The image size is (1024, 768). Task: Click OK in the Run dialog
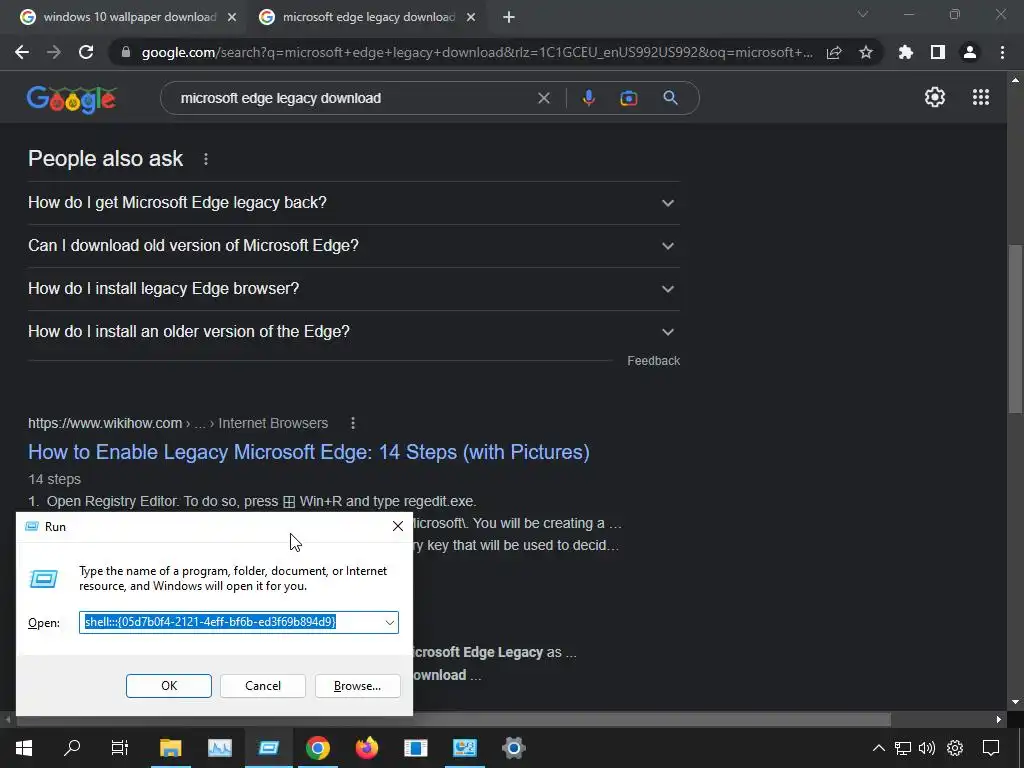pos(168,686)
